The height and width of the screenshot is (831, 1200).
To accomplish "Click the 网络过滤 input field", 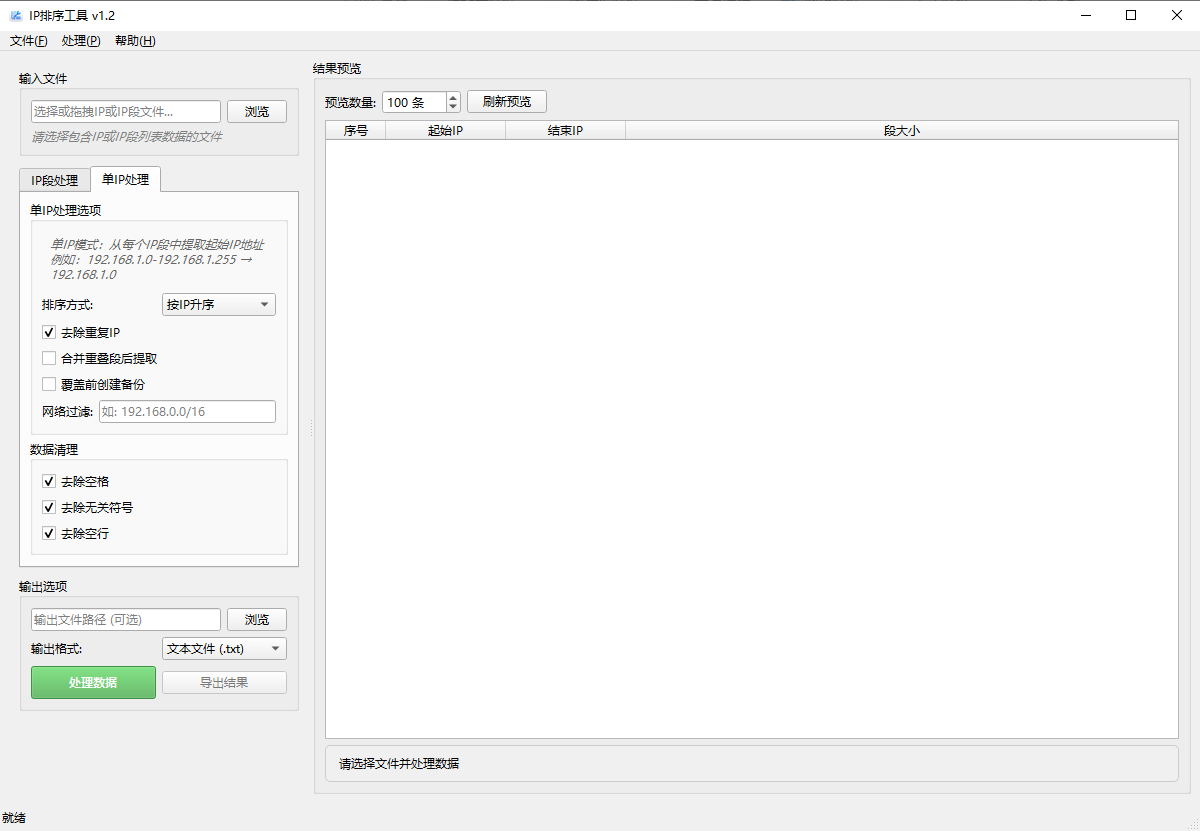I will coord(187,412).
